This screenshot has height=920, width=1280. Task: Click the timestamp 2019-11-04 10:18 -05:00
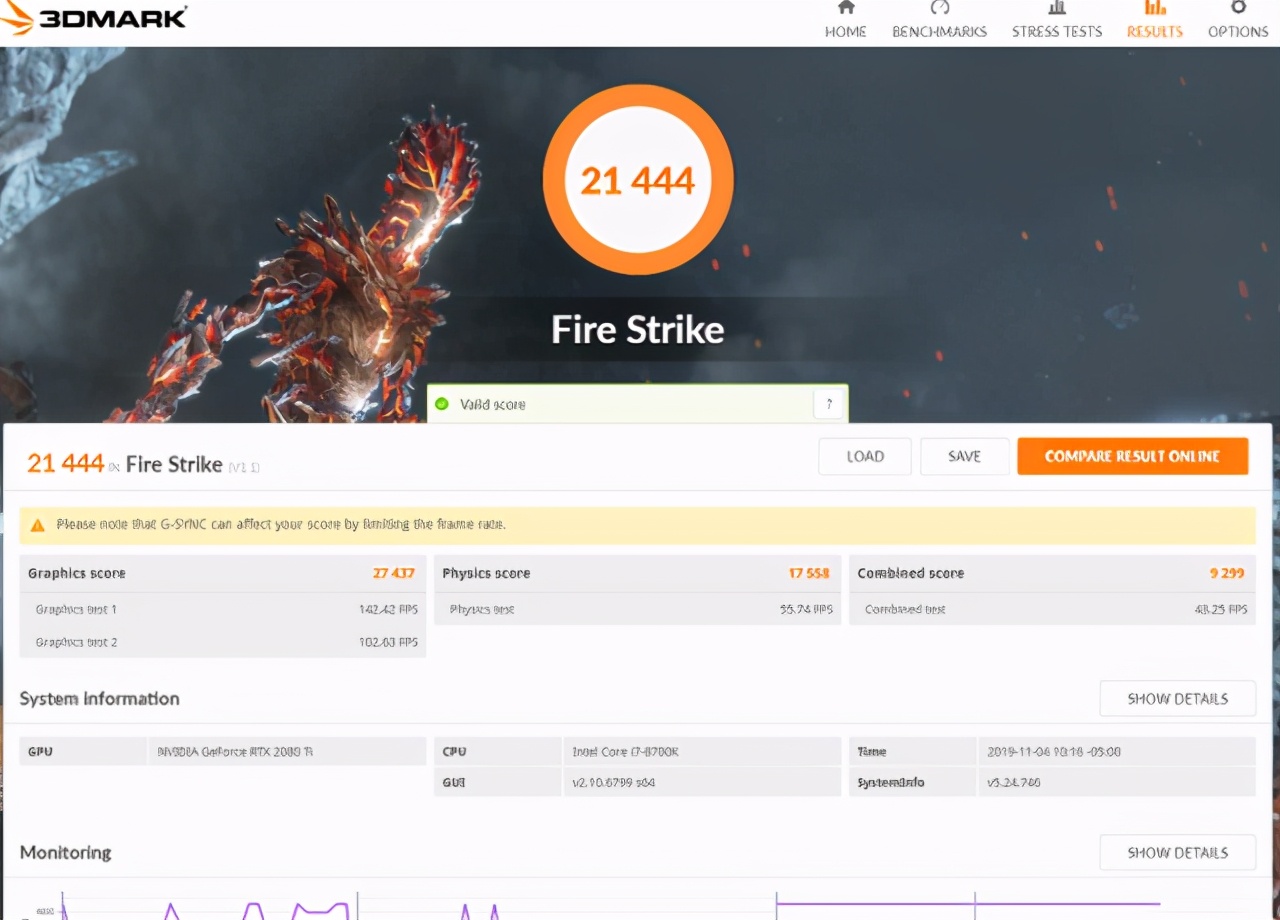coord(1054,751)
